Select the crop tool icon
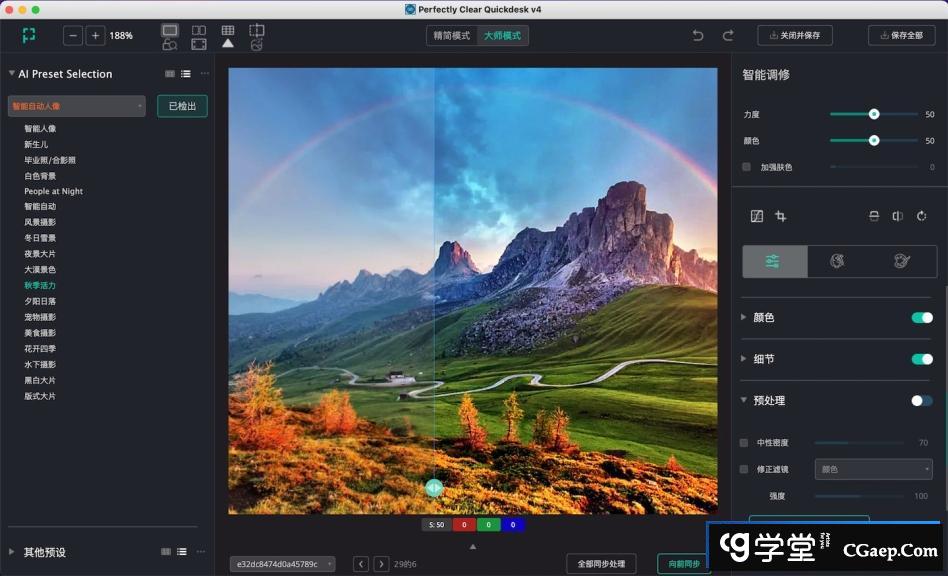The image size is (948, 576). coord(781,216)
